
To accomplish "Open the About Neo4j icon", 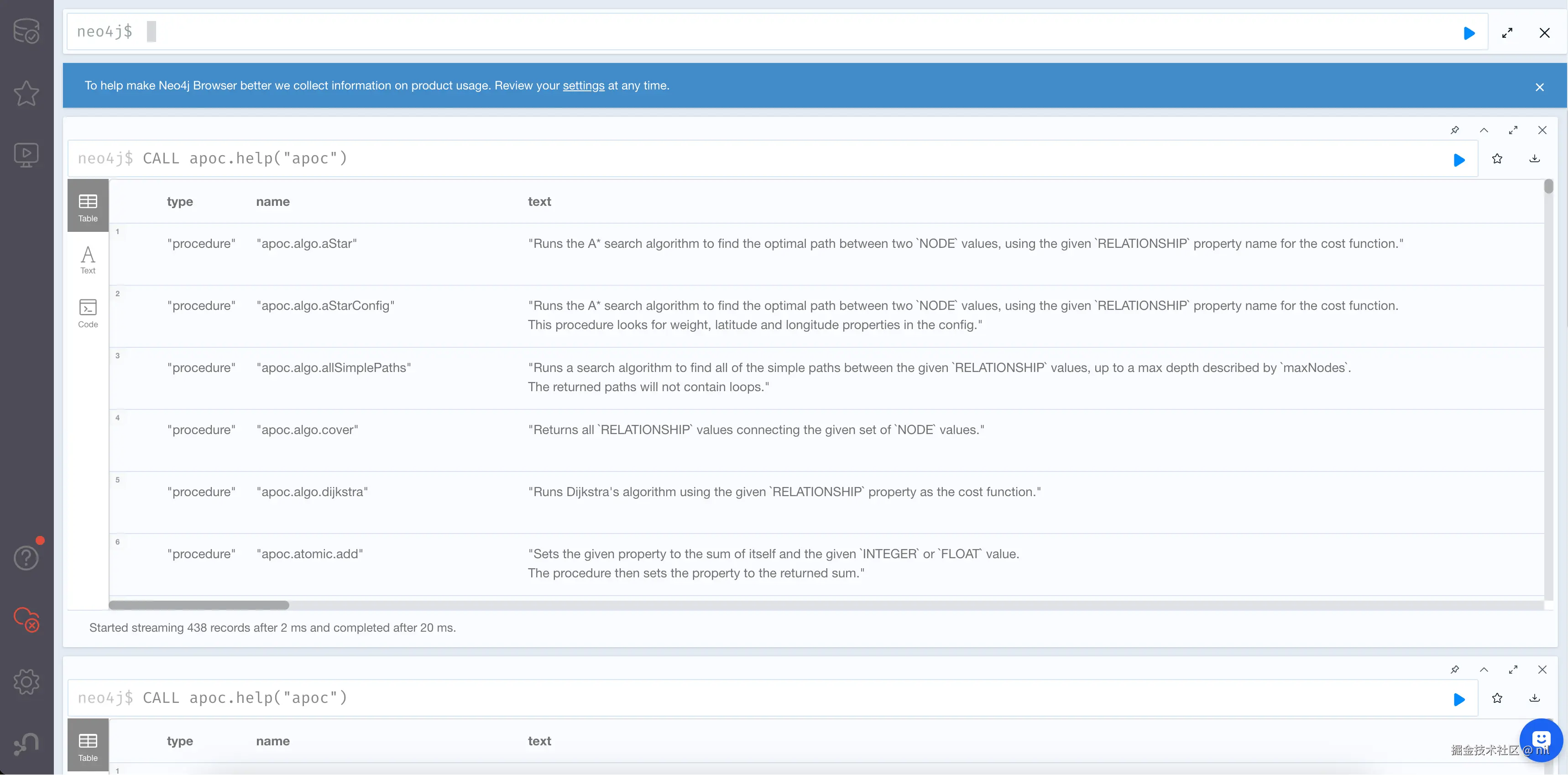I will click(26, 744).
